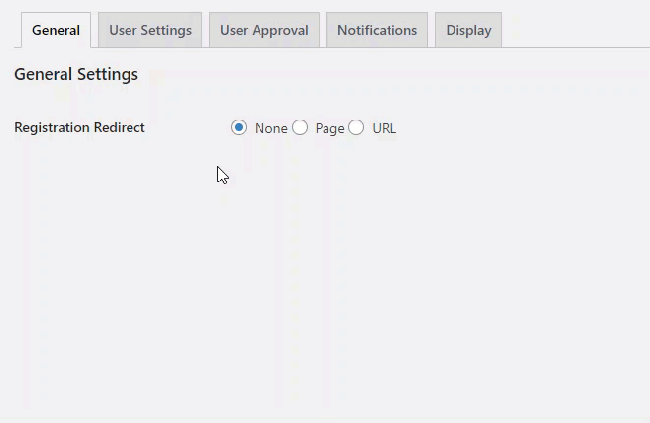Screen dimensions: 650x423
Task: Show the Display tab
Action: point(468,30)
